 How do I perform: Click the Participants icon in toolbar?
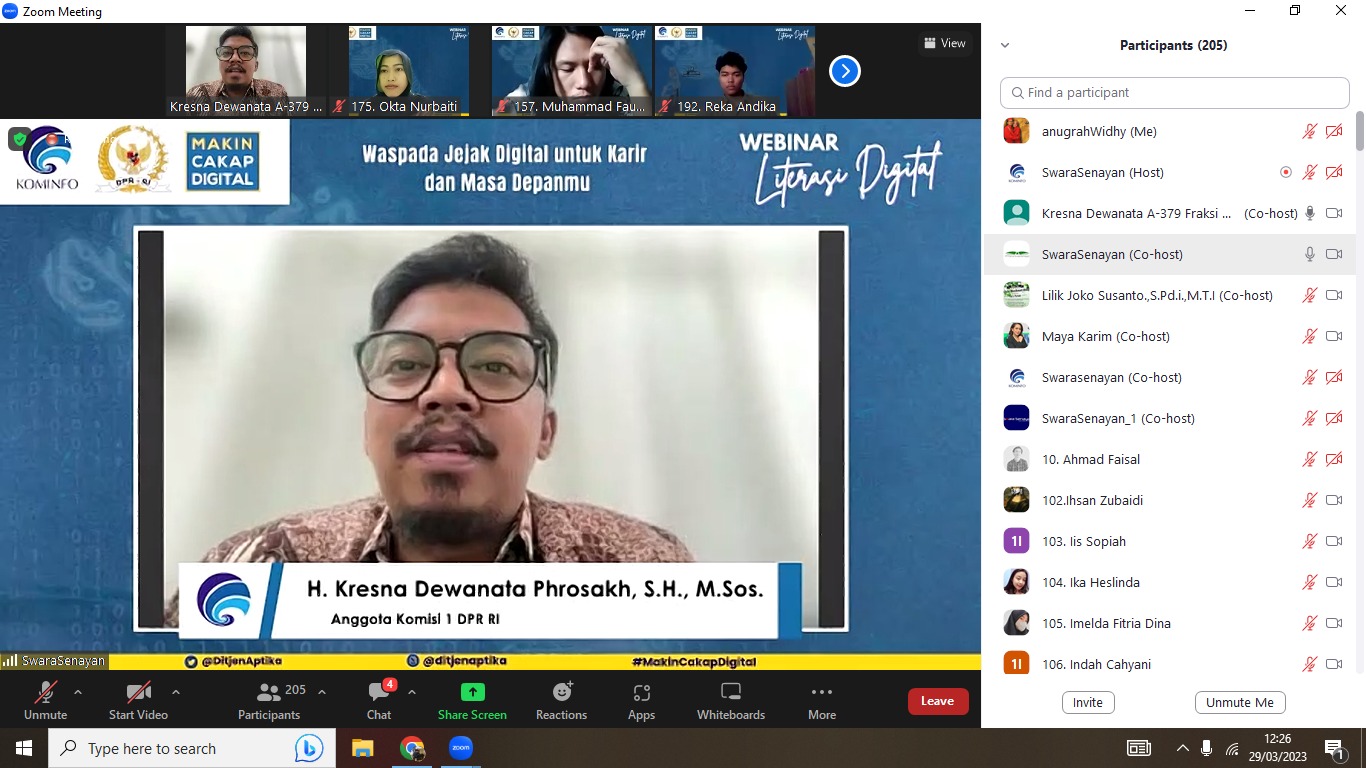269,692
